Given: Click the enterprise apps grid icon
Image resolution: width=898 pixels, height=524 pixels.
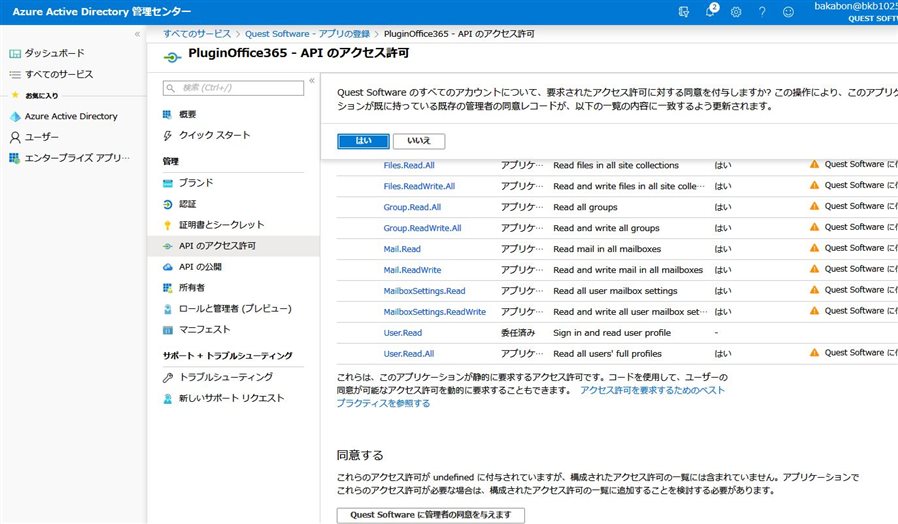Looking at the screenshot, I should (15, 158).
